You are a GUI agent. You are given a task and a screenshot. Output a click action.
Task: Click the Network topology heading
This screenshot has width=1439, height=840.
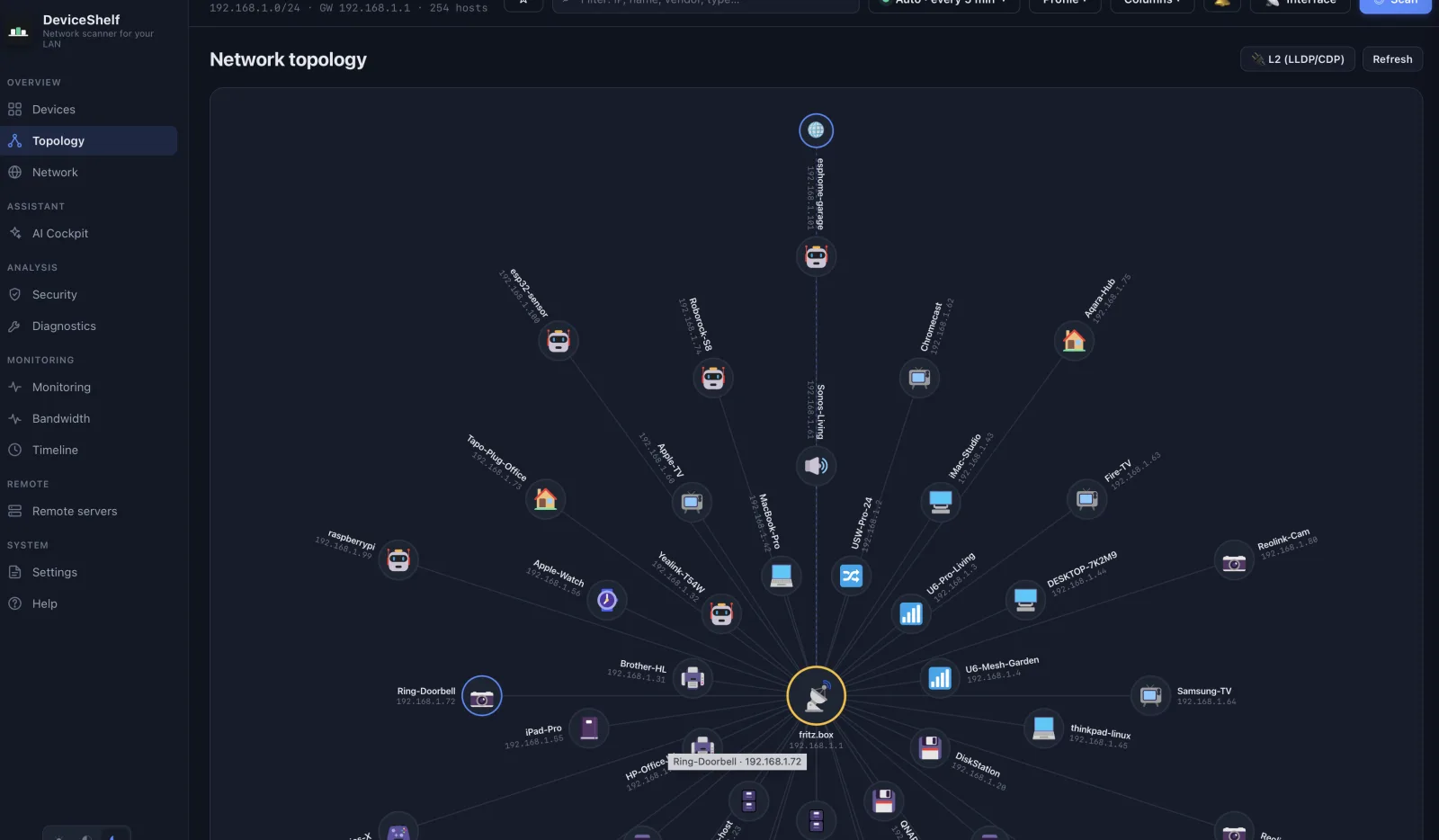(x=288, y=59)
